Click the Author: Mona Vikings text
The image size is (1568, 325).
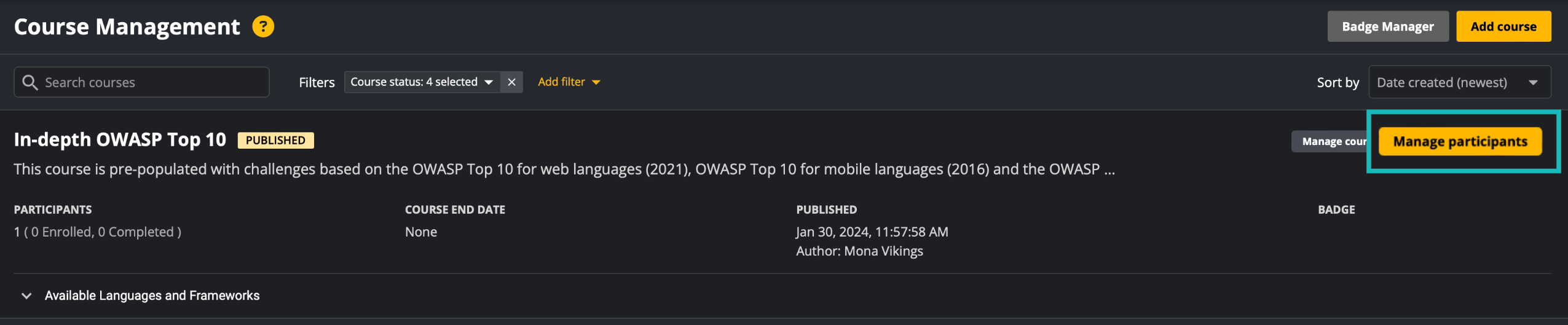pos(859,251)
